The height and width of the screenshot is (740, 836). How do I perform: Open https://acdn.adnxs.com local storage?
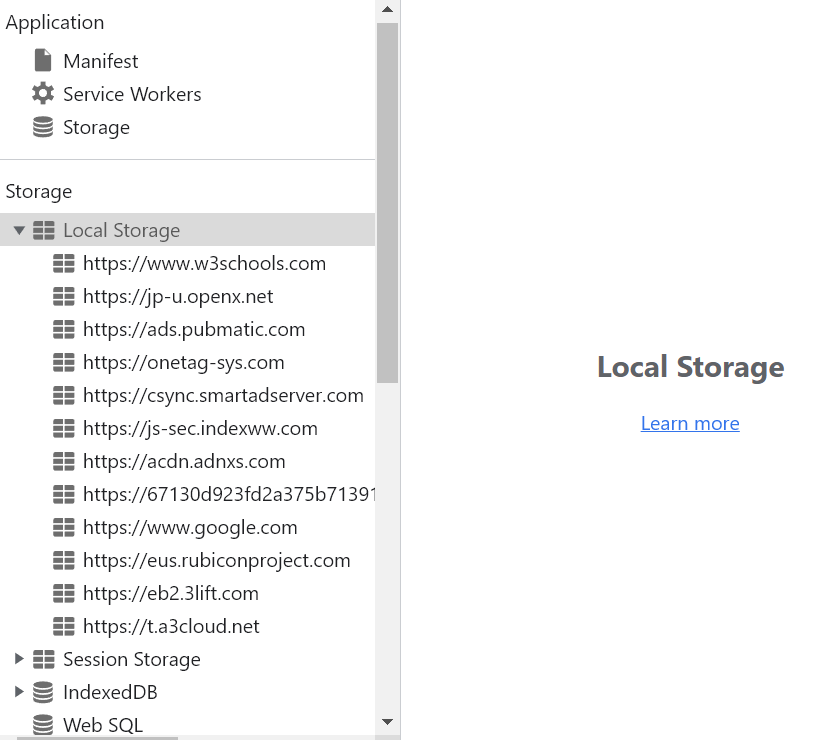pos(184,462)
